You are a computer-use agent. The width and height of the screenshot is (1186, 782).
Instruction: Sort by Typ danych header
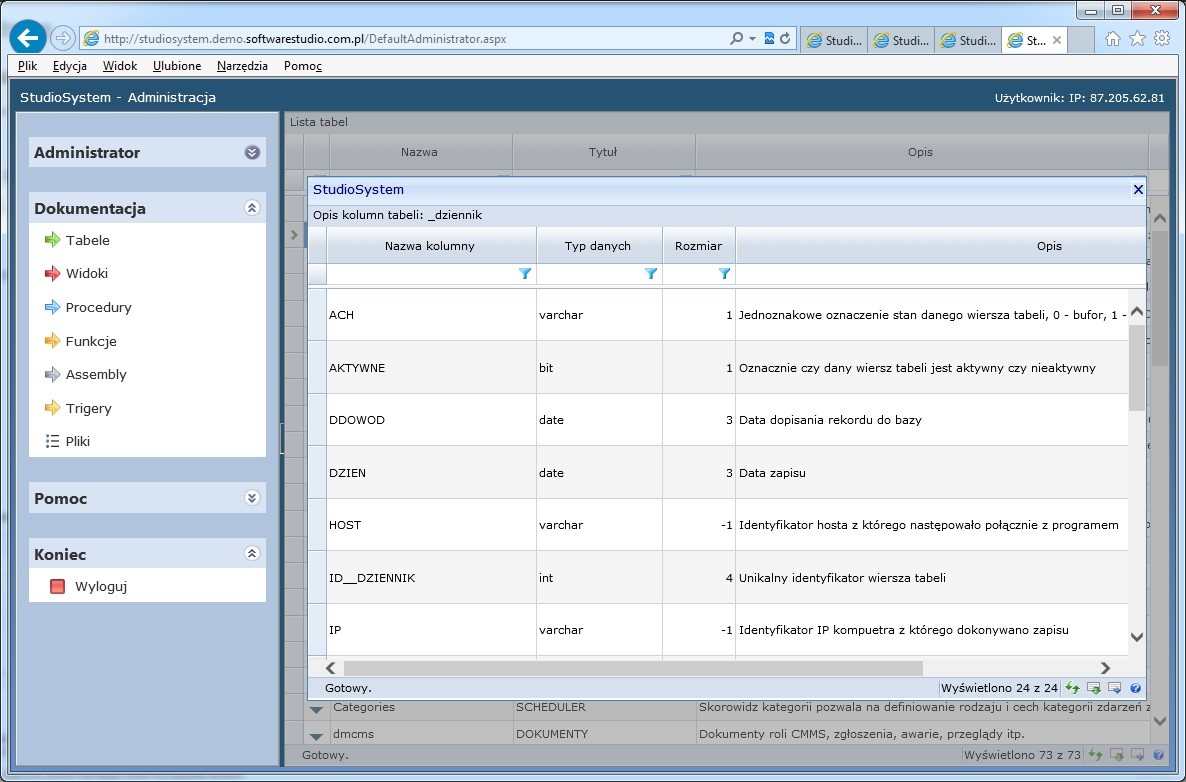(x=598, y=246)
